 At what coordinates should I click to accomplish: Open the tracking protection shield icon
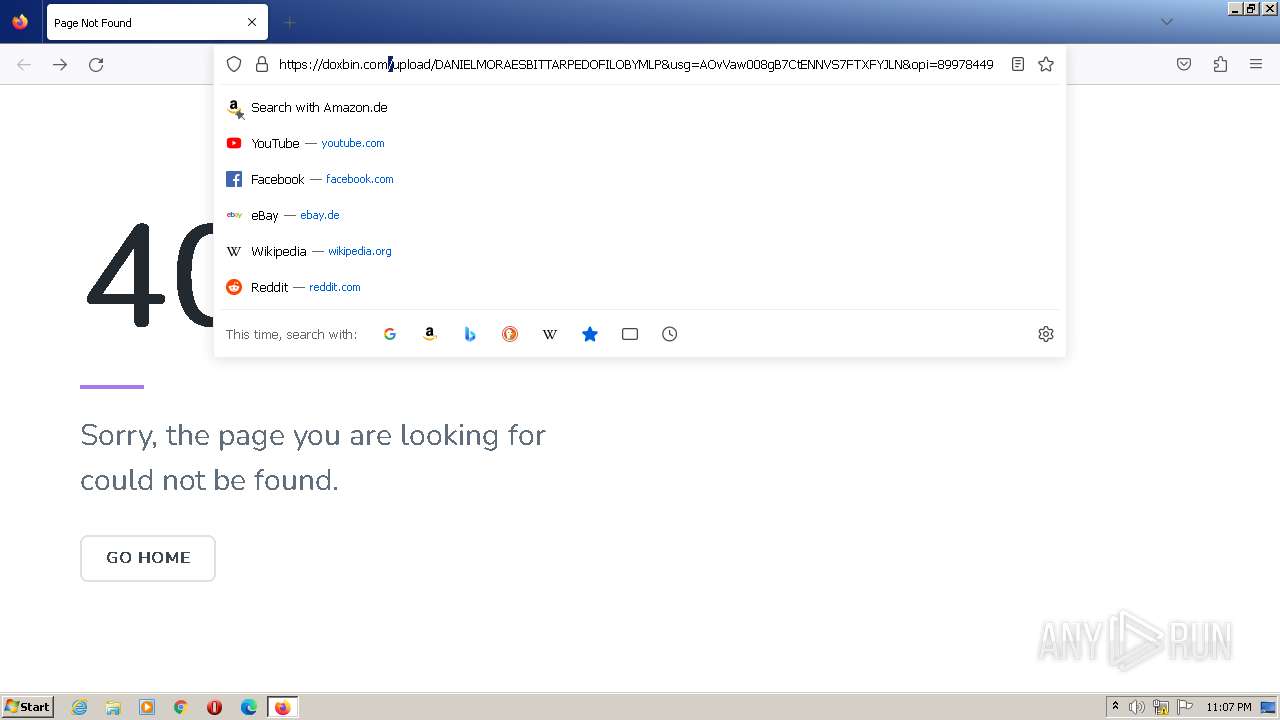[234, 64]
